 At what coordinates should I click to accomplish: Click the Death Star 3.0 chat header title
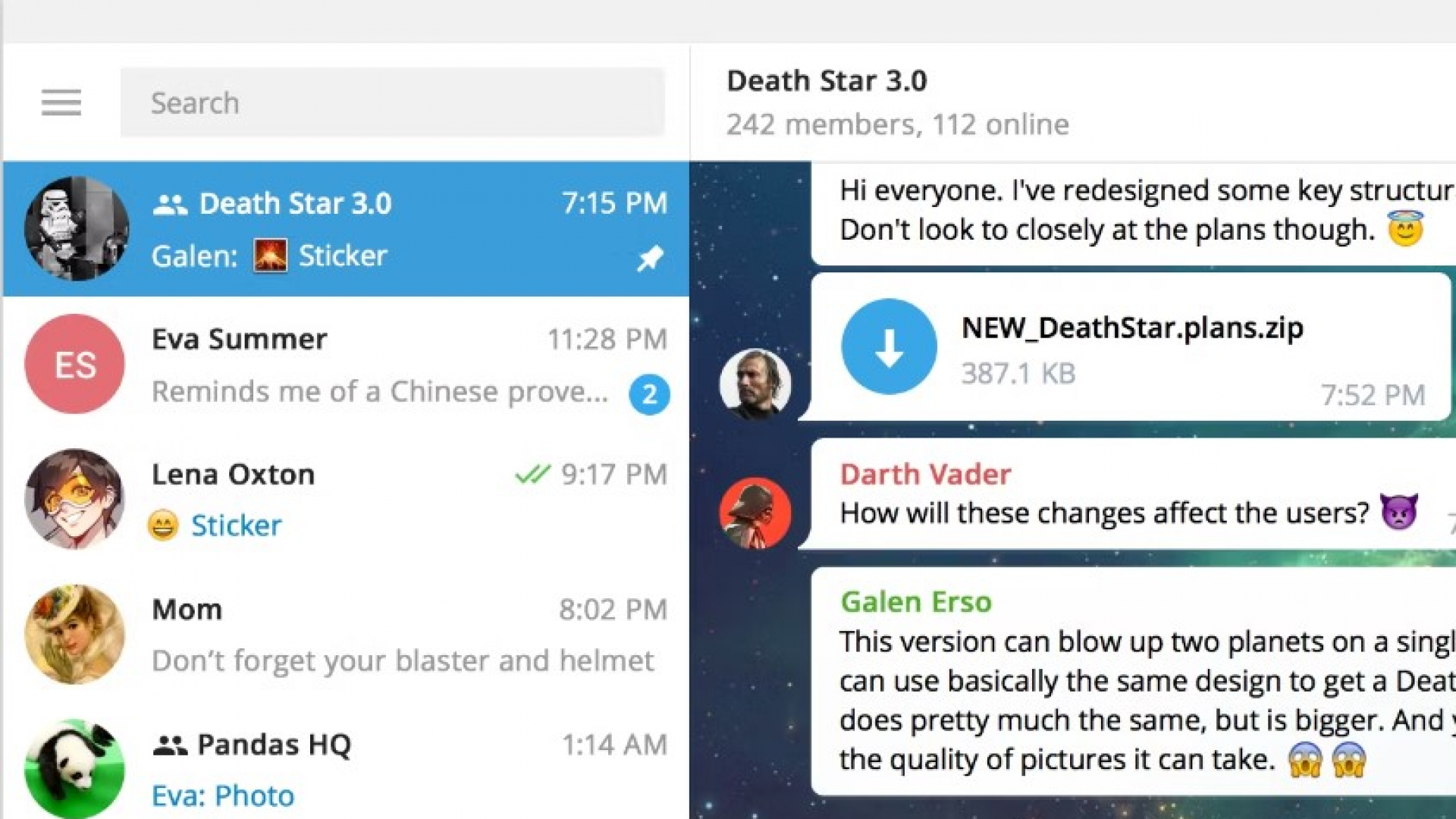(827, 80)
